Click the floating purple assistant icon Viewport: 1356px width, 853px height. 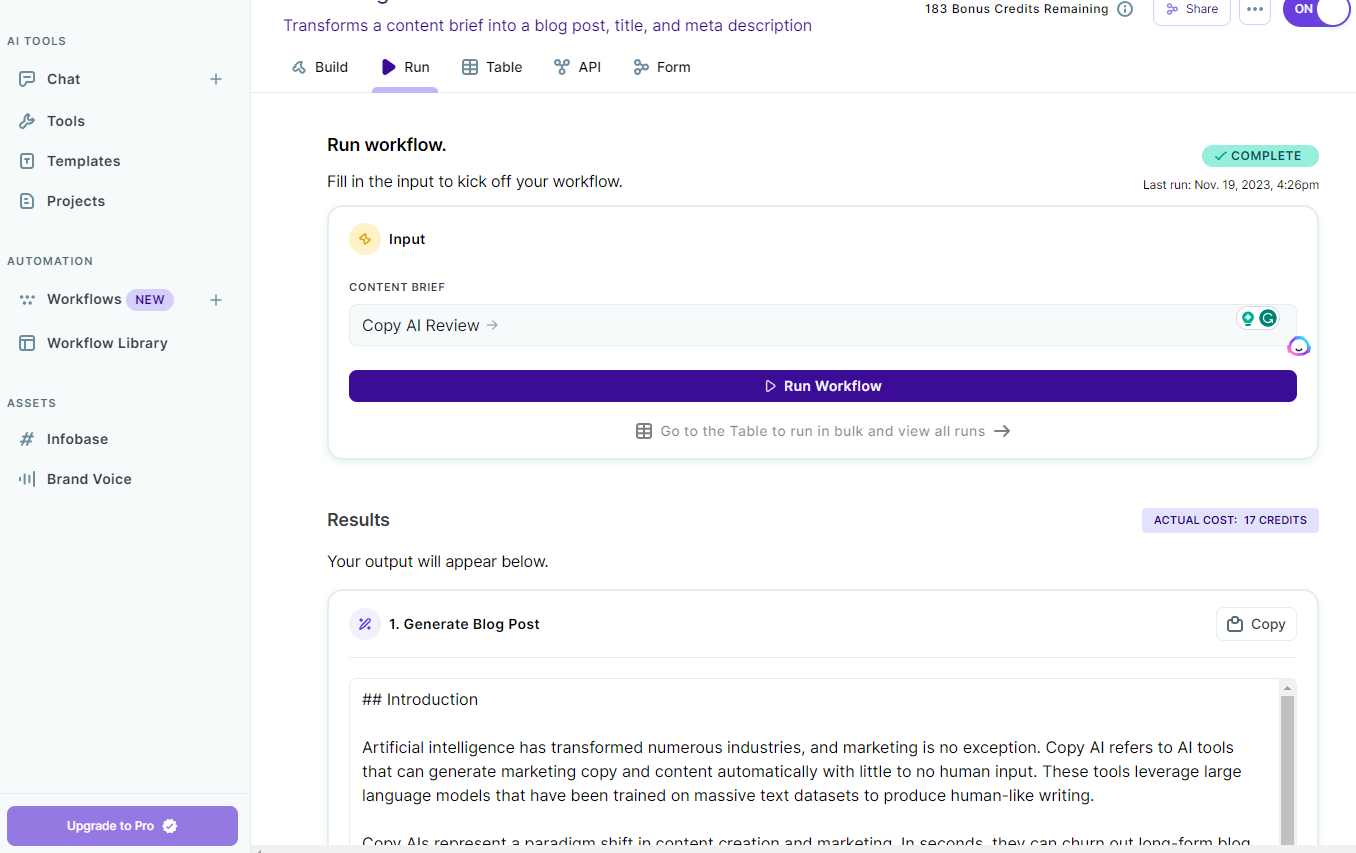click(x=1299, y=346)
